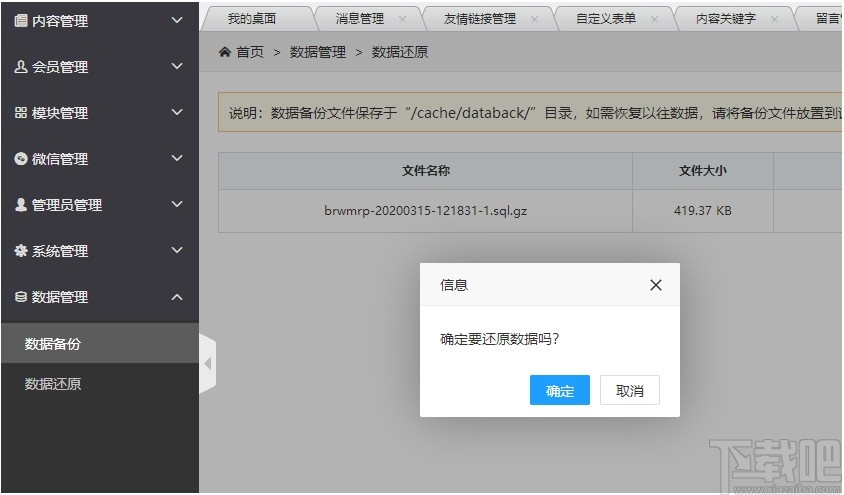Image resolution: width=844 pixels, height=495 pixels.
Task: Click the 信息 dialog title
Action: pyautogui.click(x=454, y=285)
